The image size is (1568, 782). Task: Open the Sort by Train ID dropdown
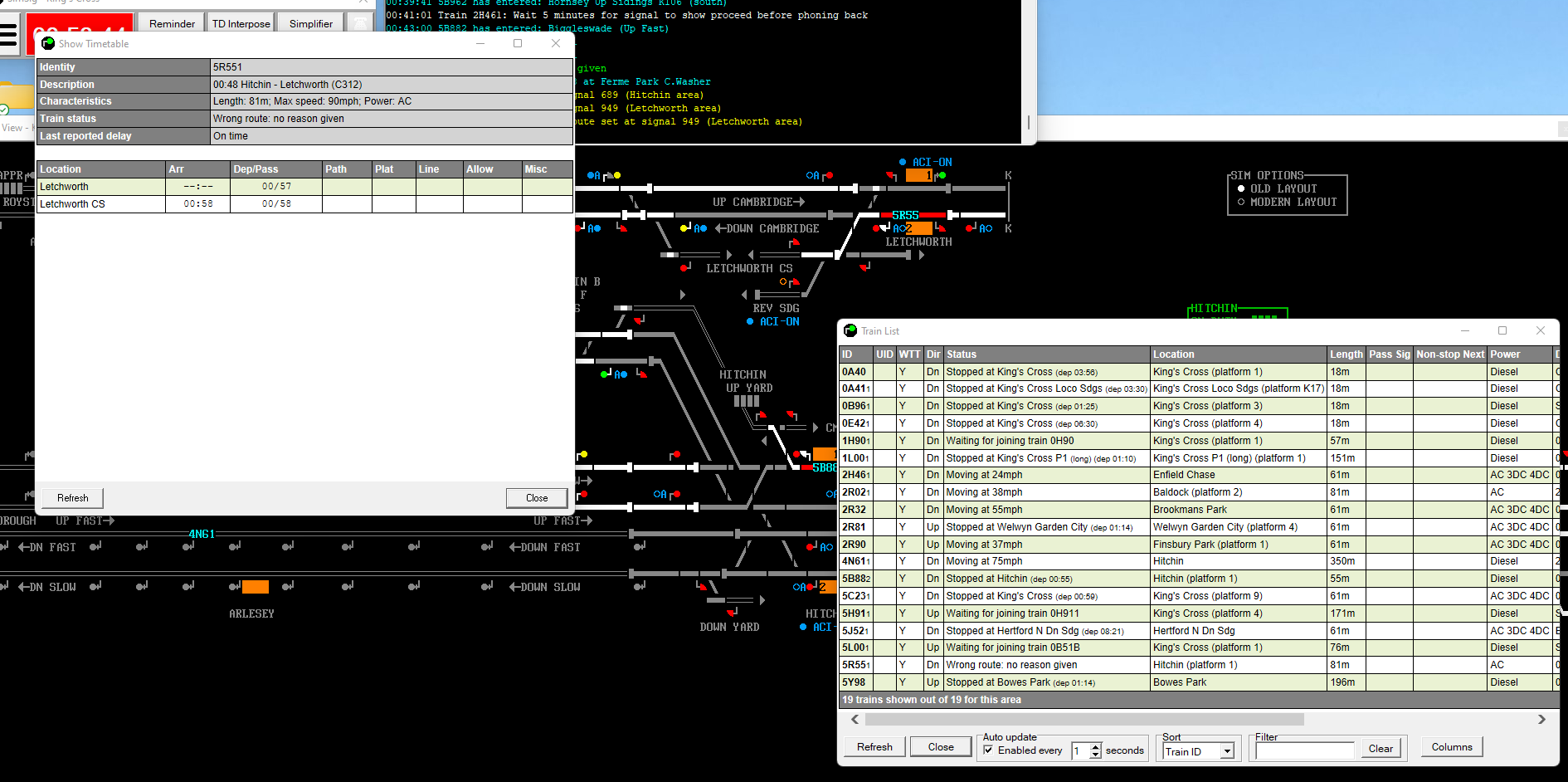pyautogui.click(x=1227, y=751)
